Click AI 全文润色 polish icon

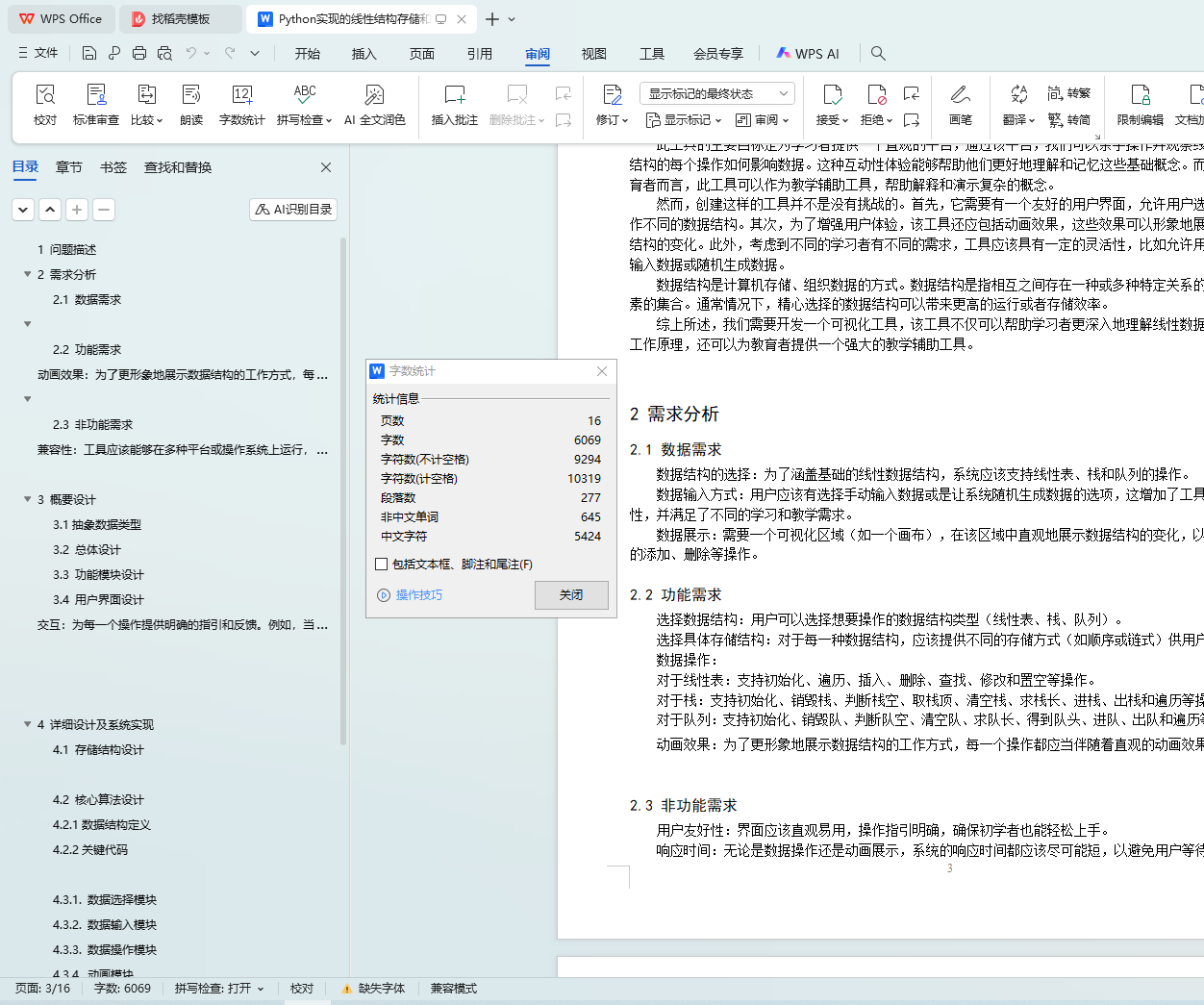(x=375, y=94)
